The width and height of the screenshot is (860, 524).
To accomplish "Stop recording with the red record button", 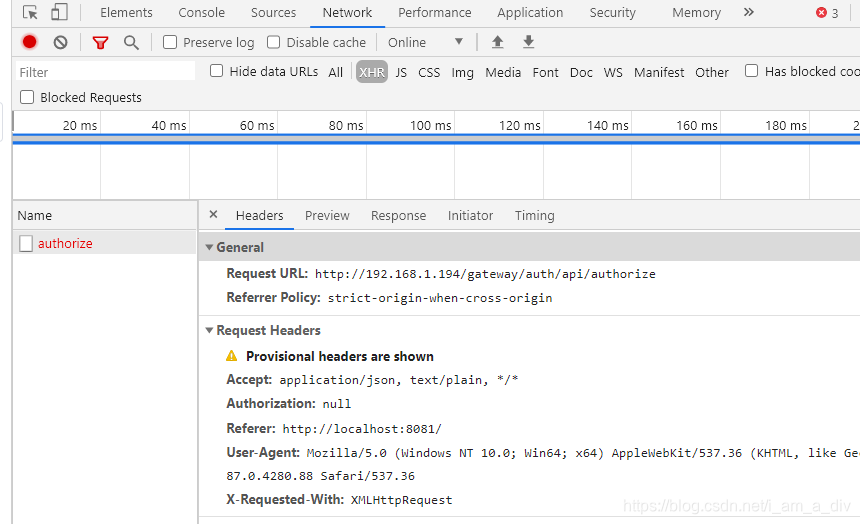I will pos(30,42).
